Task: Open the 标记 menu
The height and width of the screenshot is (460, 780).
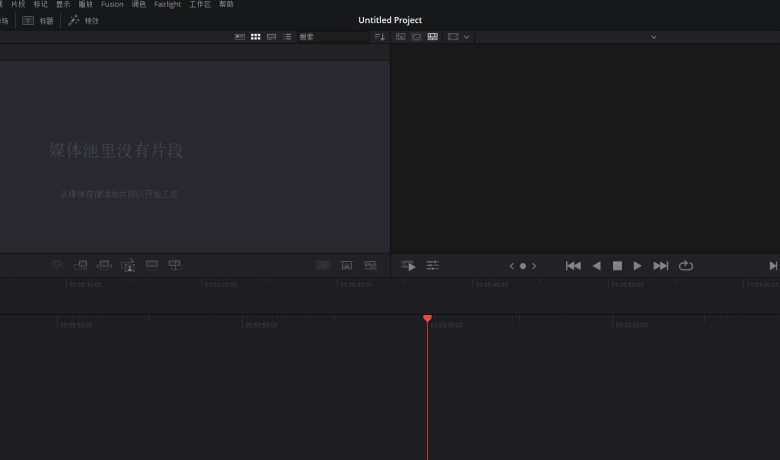Action: pos(41,4)
